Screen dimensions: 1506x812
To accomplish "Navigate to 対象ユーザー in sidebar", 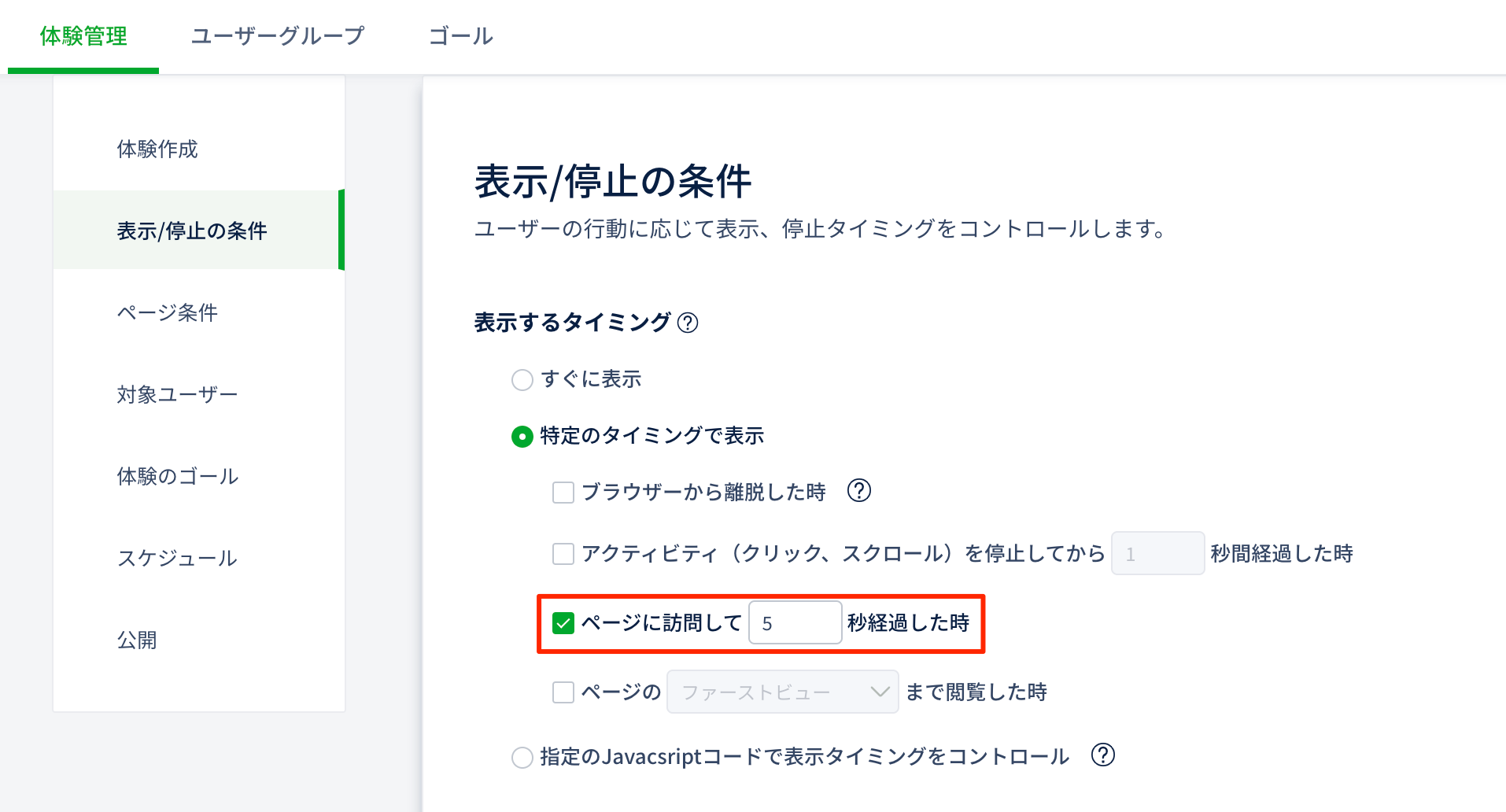I will click(x=177, y=395).
